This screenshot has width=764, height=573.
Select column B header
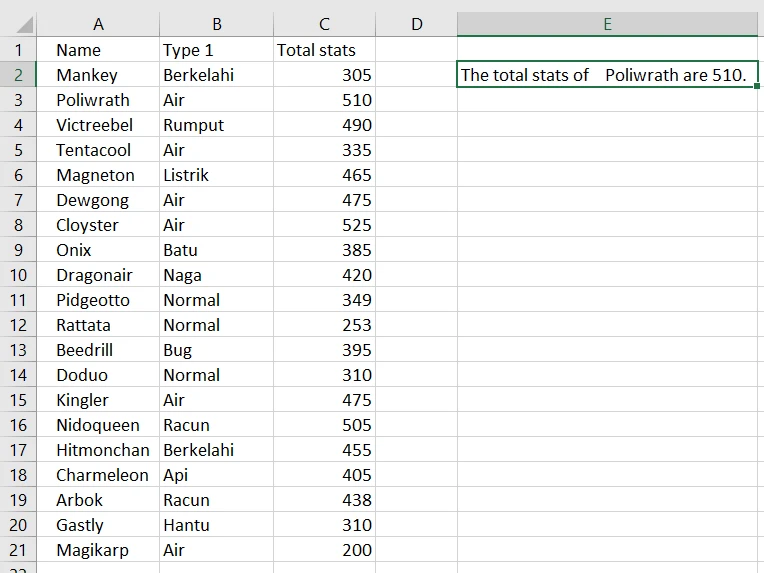tap(216, 24)
